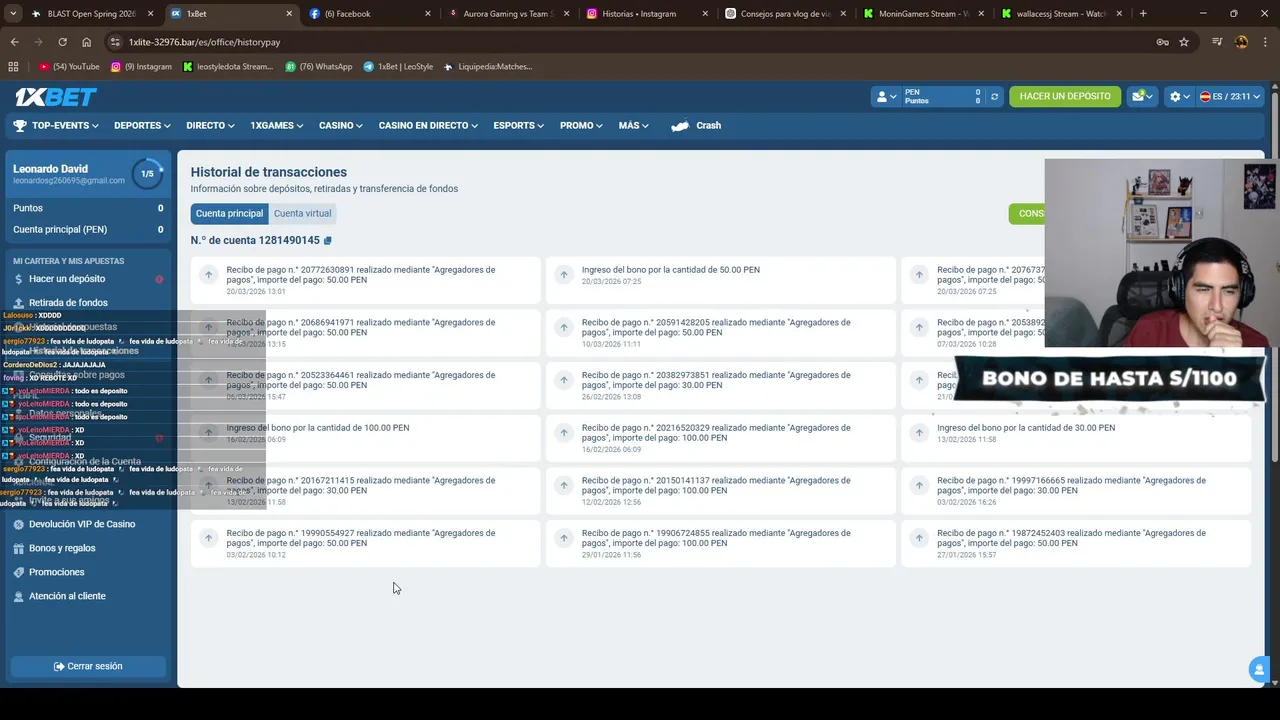Open the user account dropdown
The image size is (1280, 720).
click(x=886, y=97)
